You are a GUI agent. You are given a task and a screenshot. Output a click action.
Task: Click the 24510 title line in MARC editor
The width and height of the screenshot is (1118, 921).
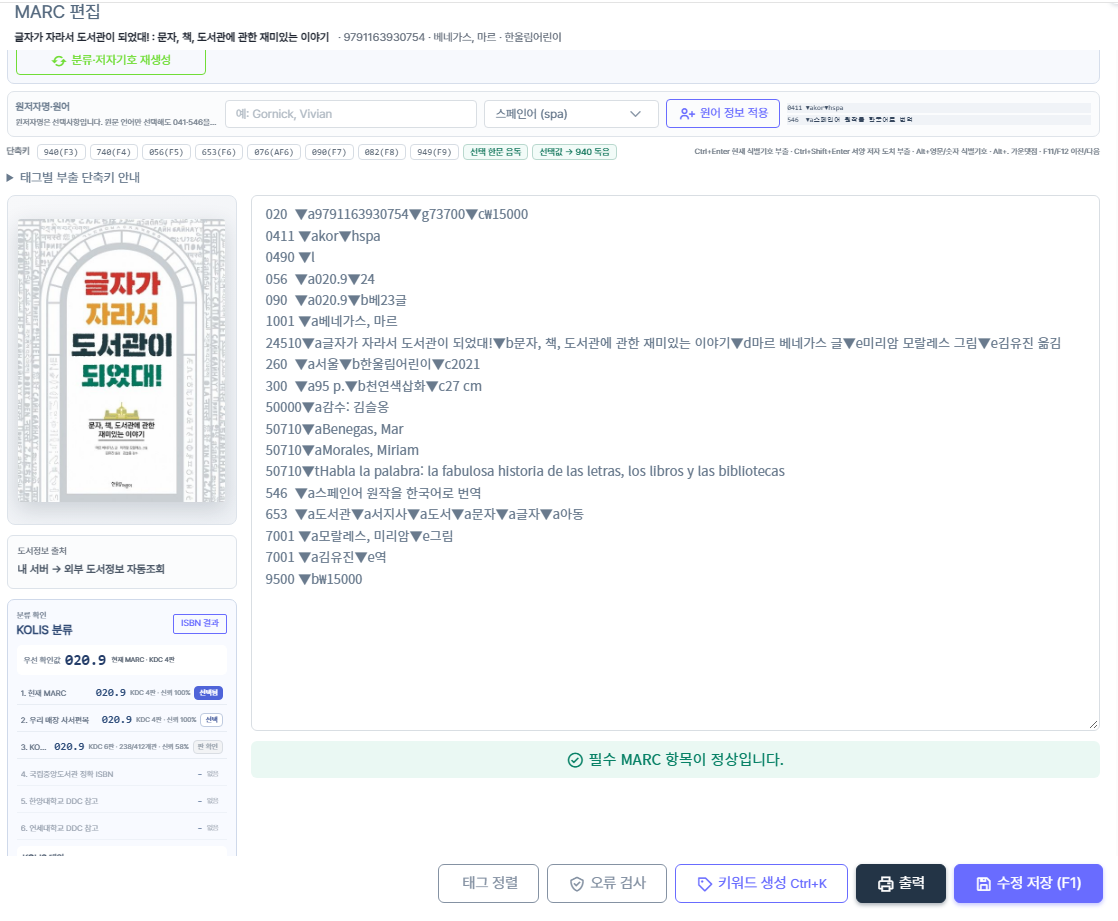[663, 344]
